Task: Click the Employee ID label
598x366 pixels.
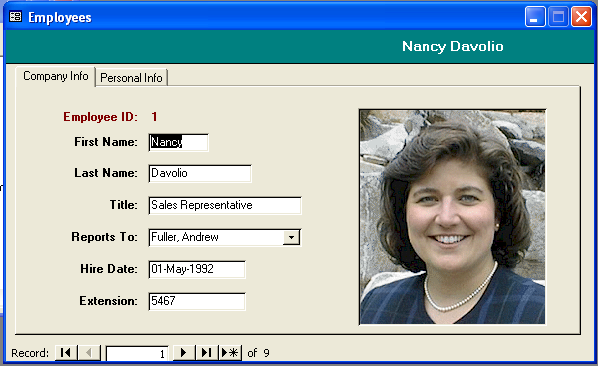Action: pos(100,117)
